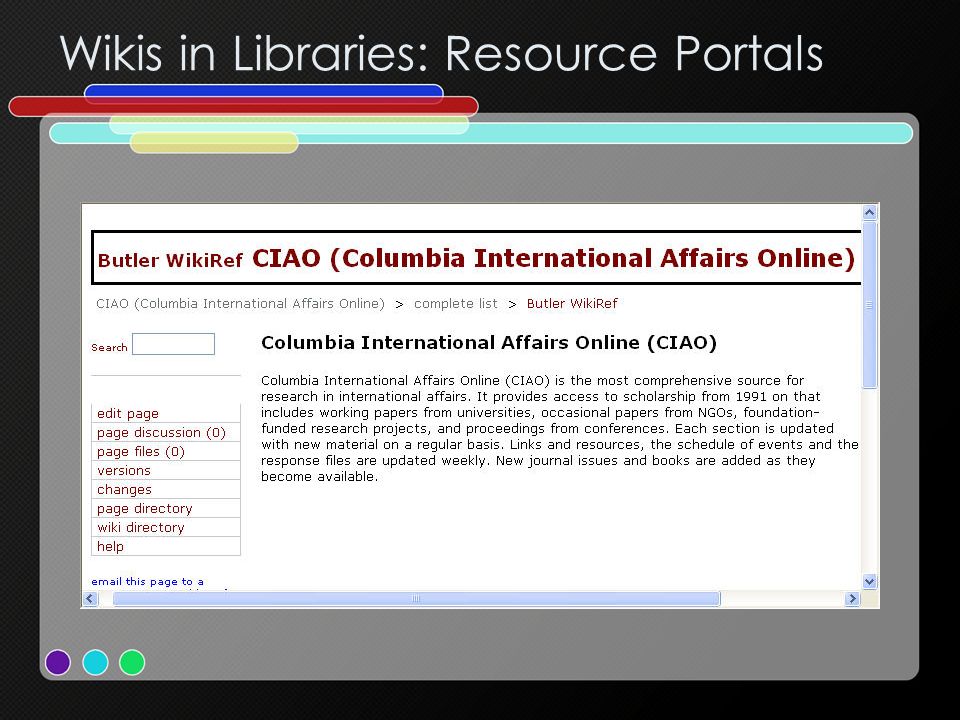Viewport: 960px width, 720px height.
Task: Click the green circle on the slide
Action: tap(132, 662)
